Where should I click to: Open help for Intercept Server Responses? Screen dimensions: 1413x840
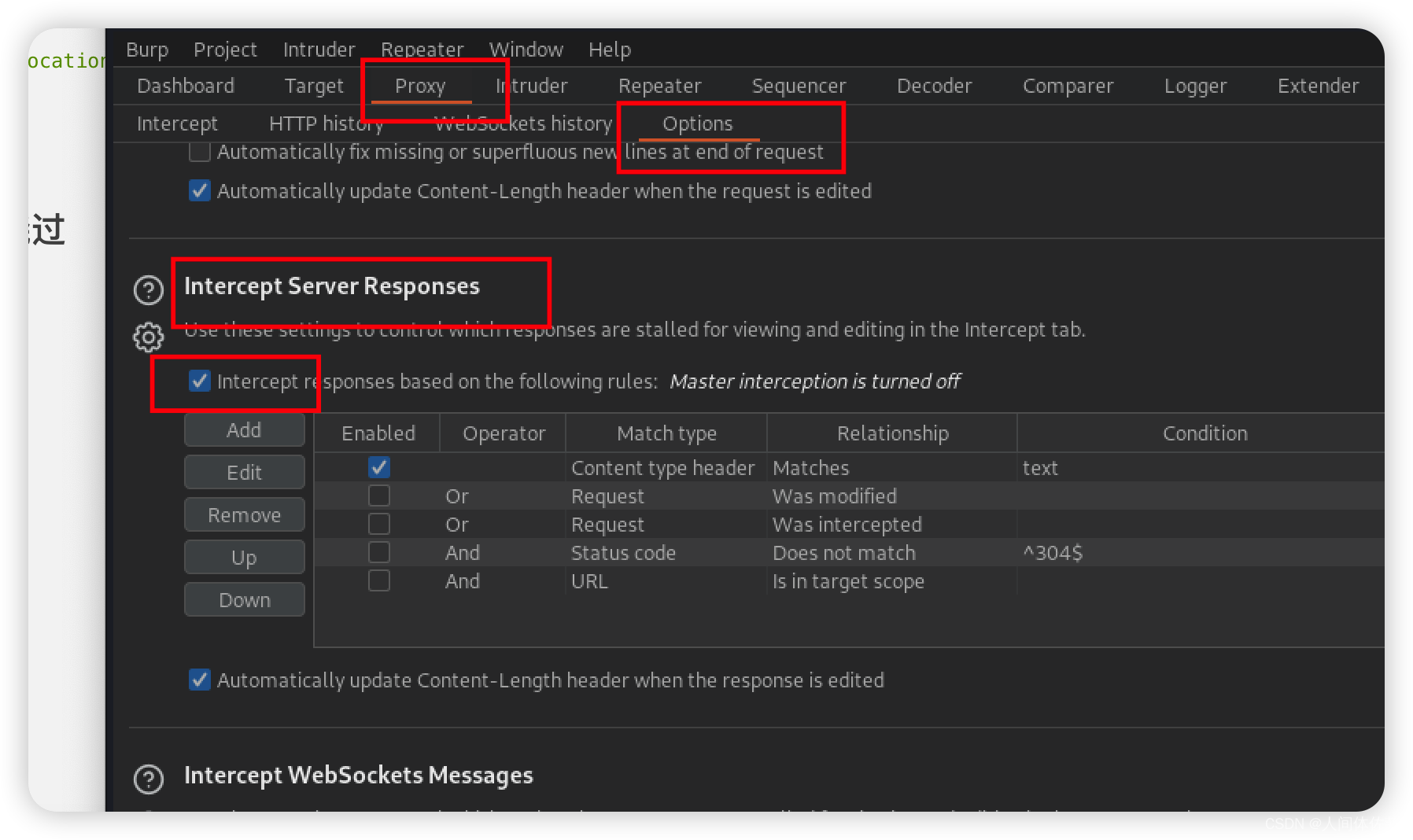[149, 289]
